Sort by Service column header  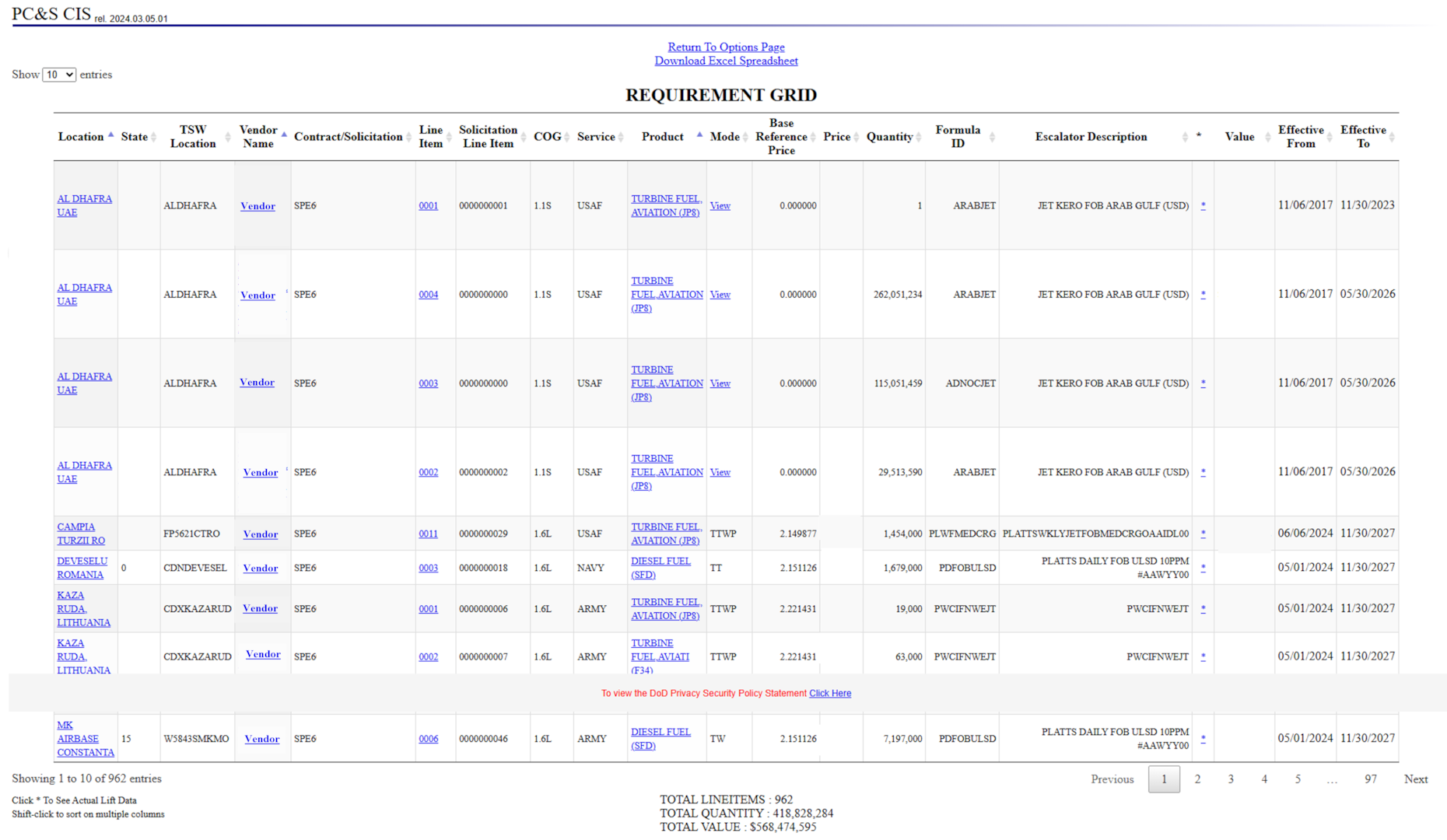[600, 137]
